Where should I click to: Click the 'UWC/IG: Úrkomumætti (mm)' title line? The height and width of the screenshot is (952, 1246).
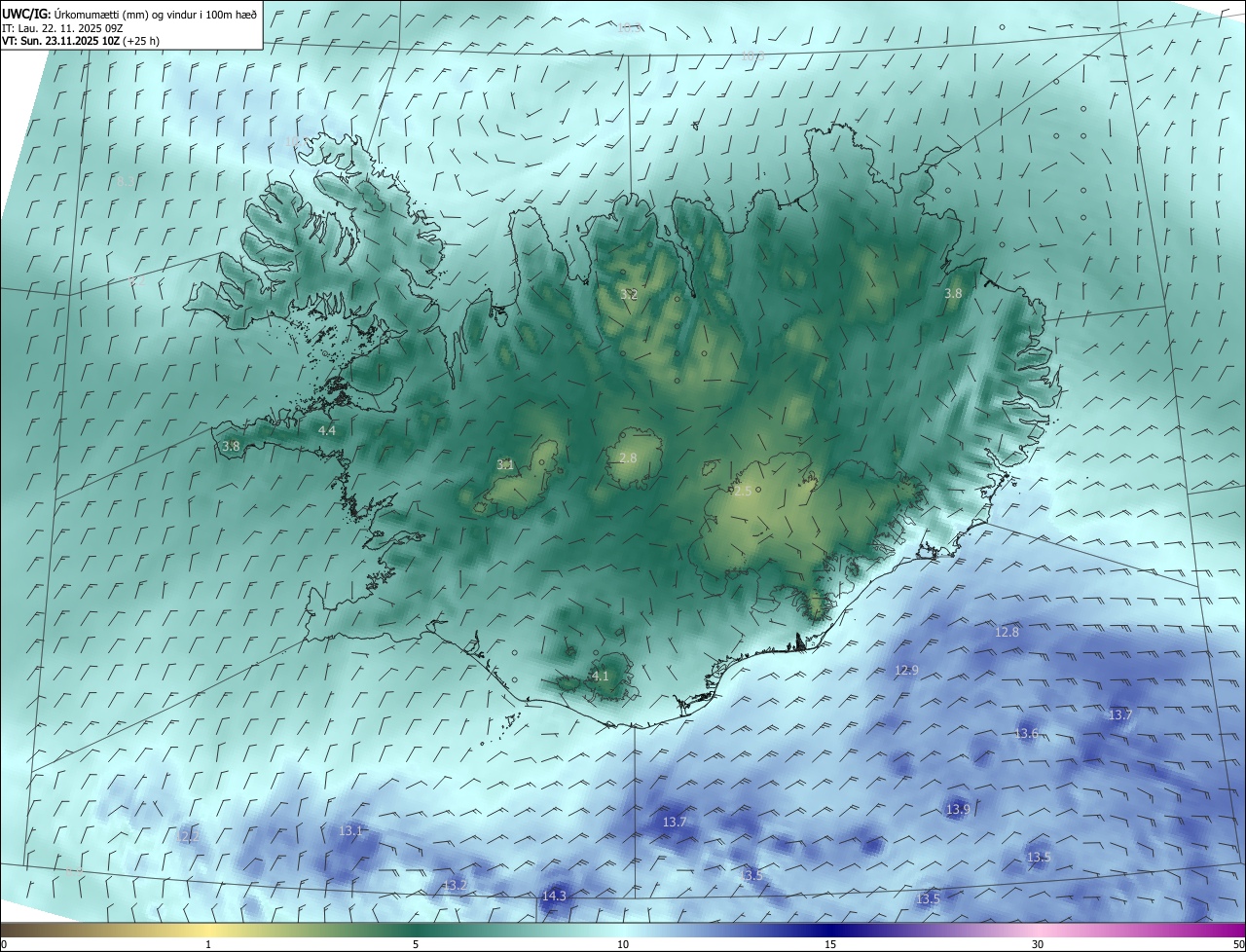click(128, 14)
